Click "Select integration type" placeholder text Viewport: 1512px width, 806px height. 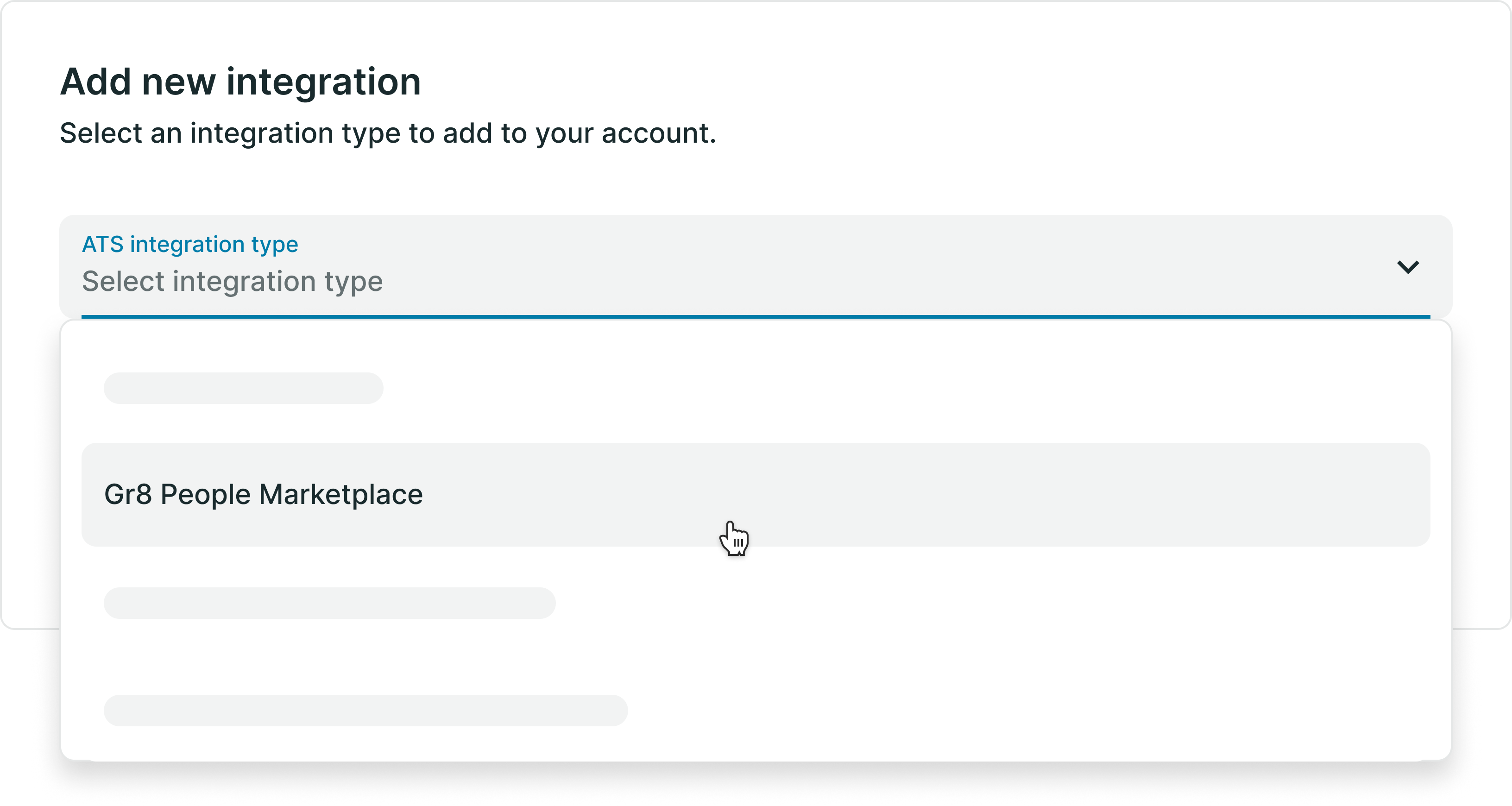click(233, 282)
